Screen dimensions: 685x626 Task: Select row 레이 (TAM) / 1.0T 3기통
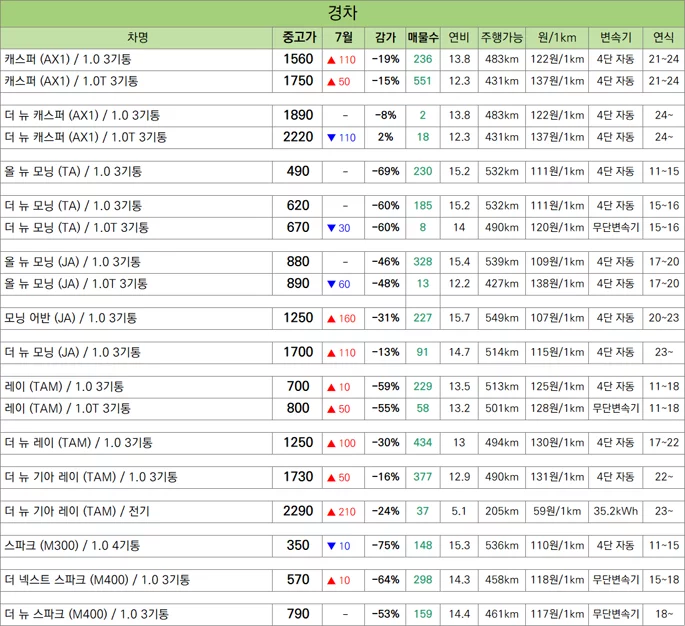342,408
